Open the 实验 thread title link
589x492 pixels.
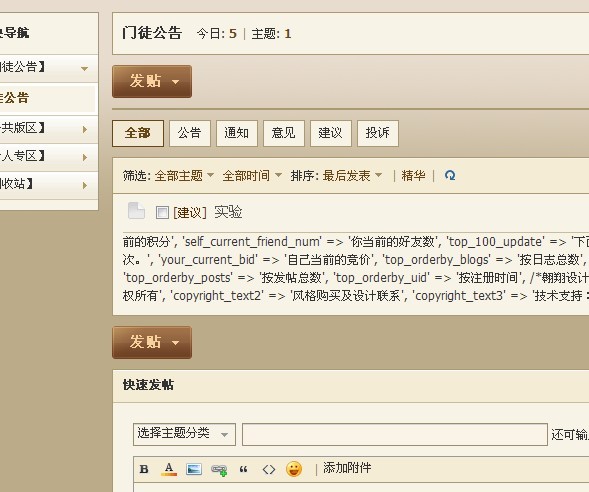228,212
